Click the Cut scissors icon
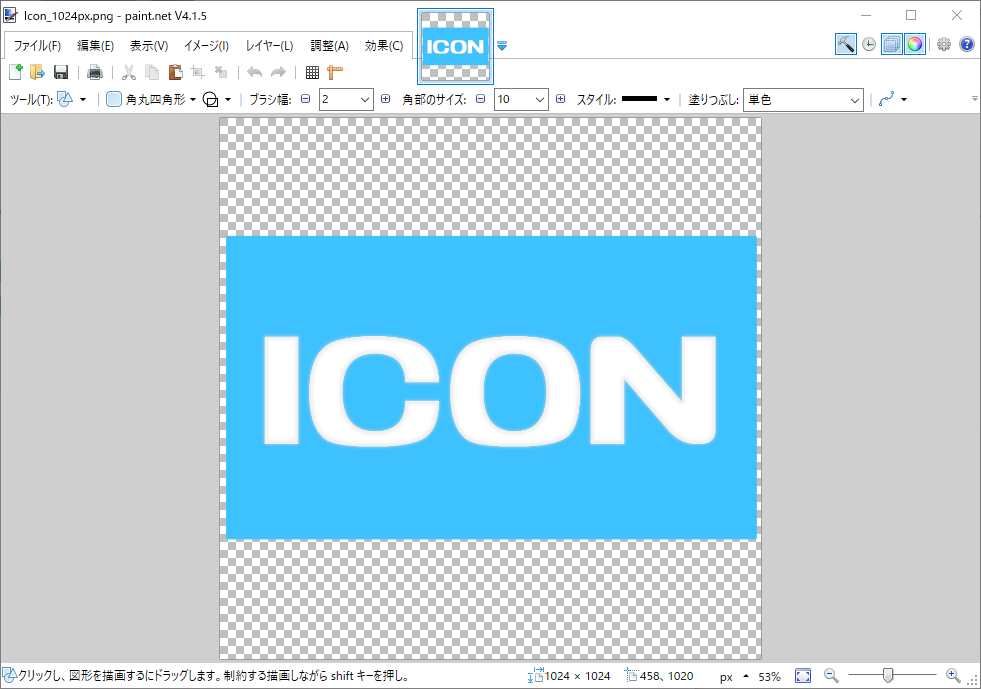 (x=129, y=72)
